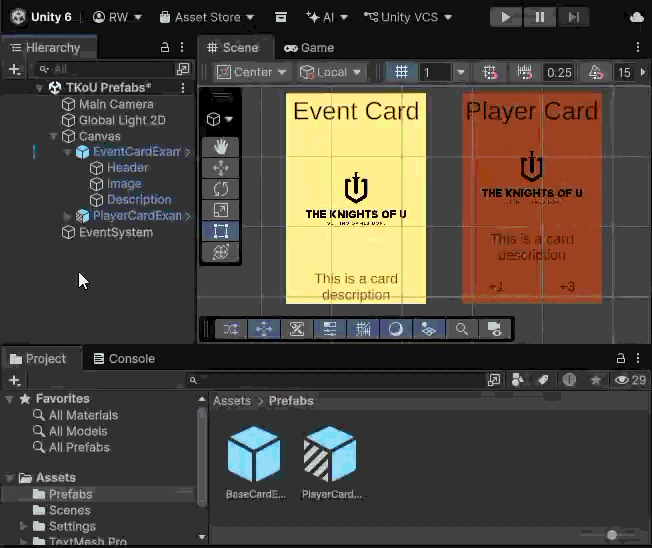The width and height of the screenshot is (652, 548).
Task: Open the Local handle rotation dropdown
Action: [x=331, y=72]
